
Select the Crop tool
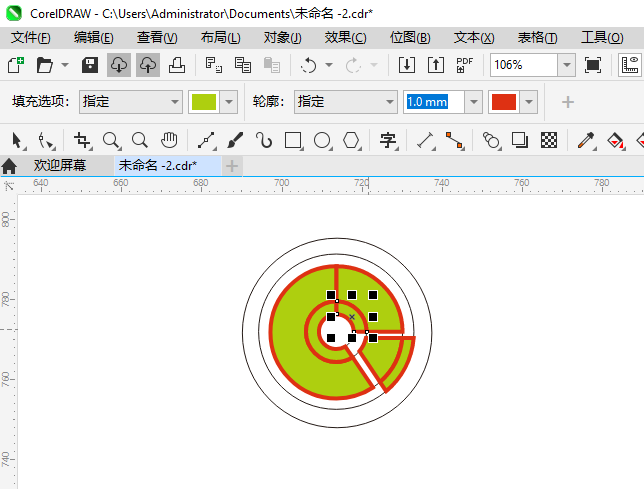pyautogui.click(x=83, y=140)
